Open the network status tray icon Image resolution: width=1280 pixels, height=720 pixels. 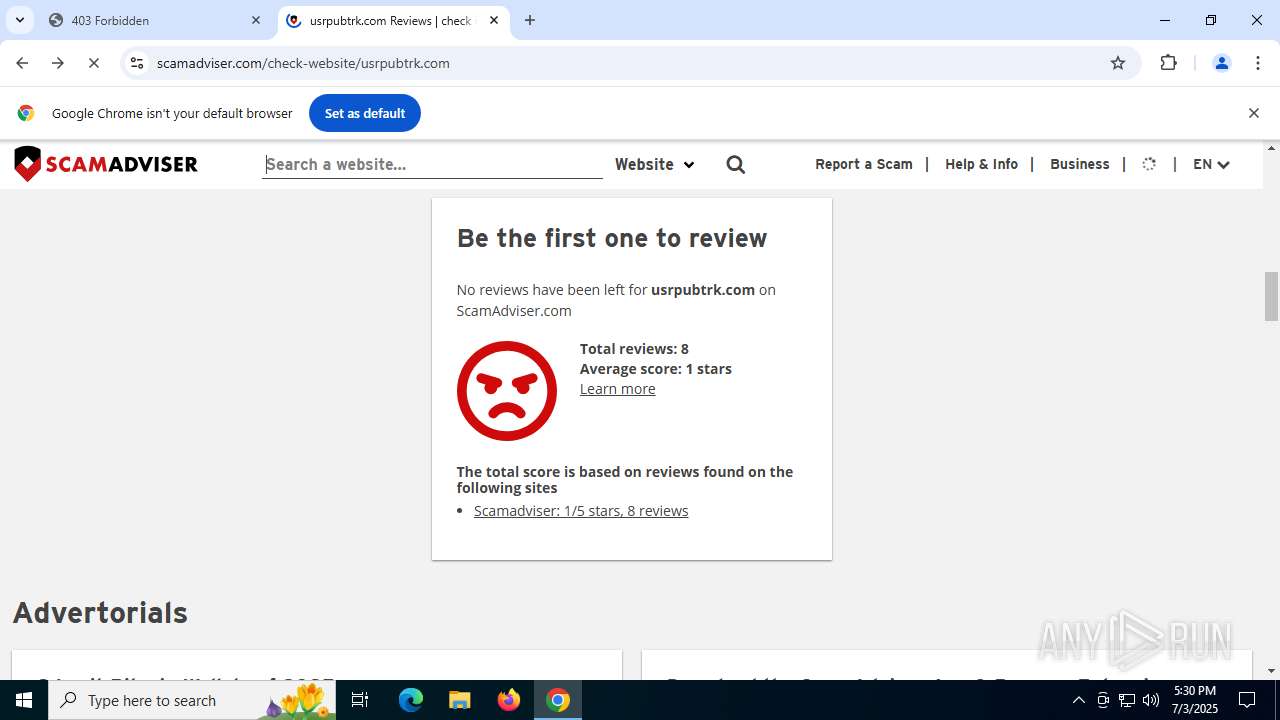(x=1127, y=700)
